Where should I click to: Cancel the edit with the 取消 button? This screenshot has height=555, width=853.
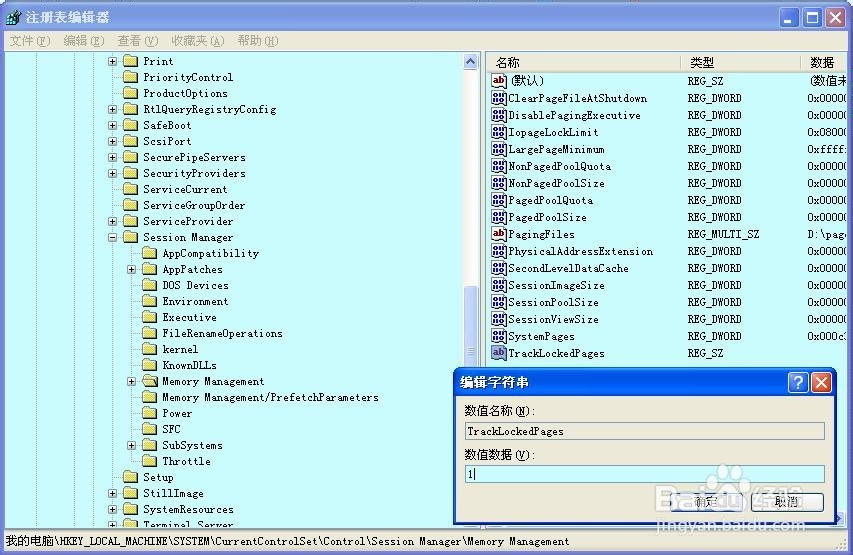(787, 502)
